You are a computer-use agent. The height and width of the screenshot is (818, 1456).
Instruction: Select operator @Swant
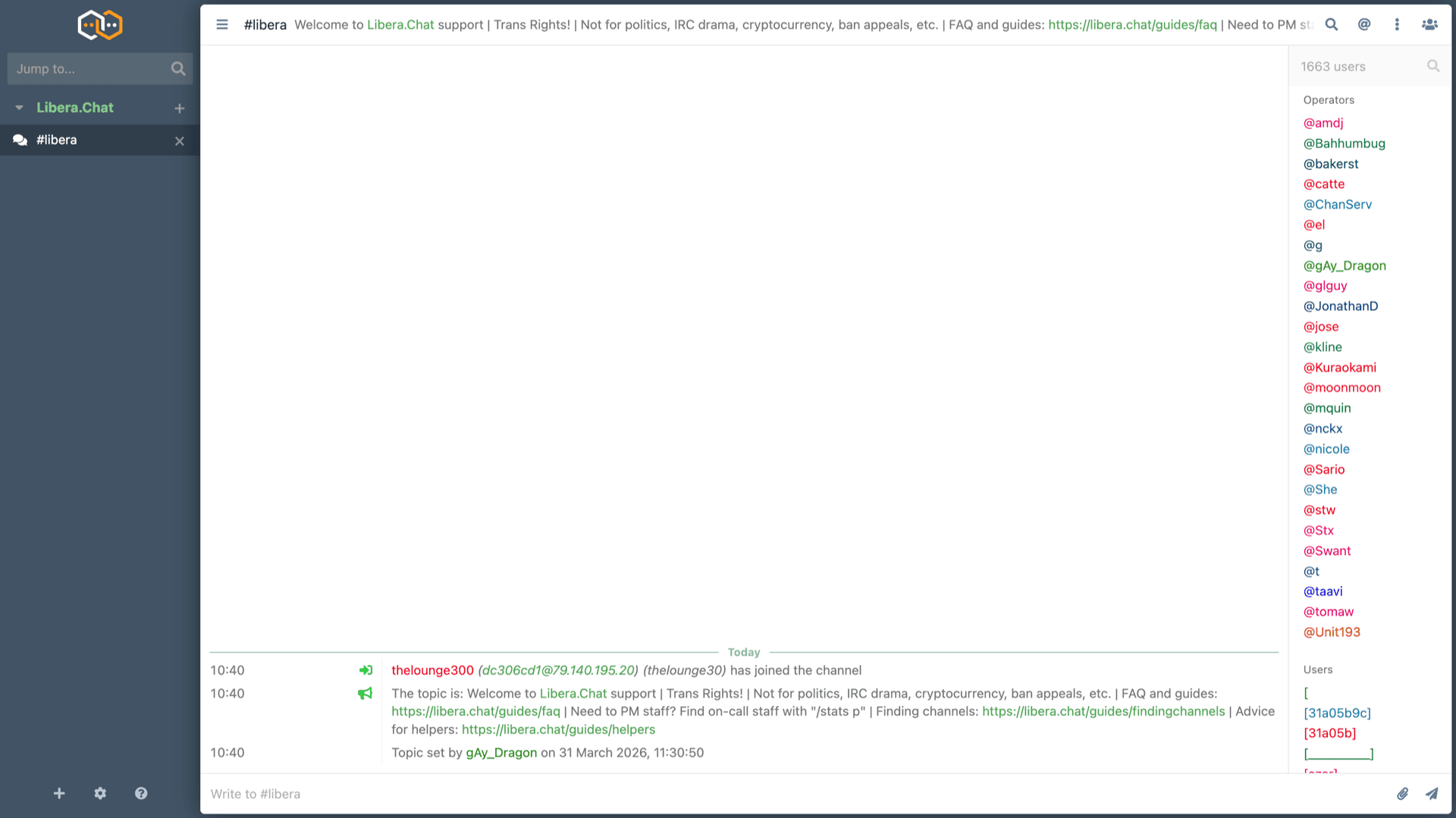(1327, 551)
